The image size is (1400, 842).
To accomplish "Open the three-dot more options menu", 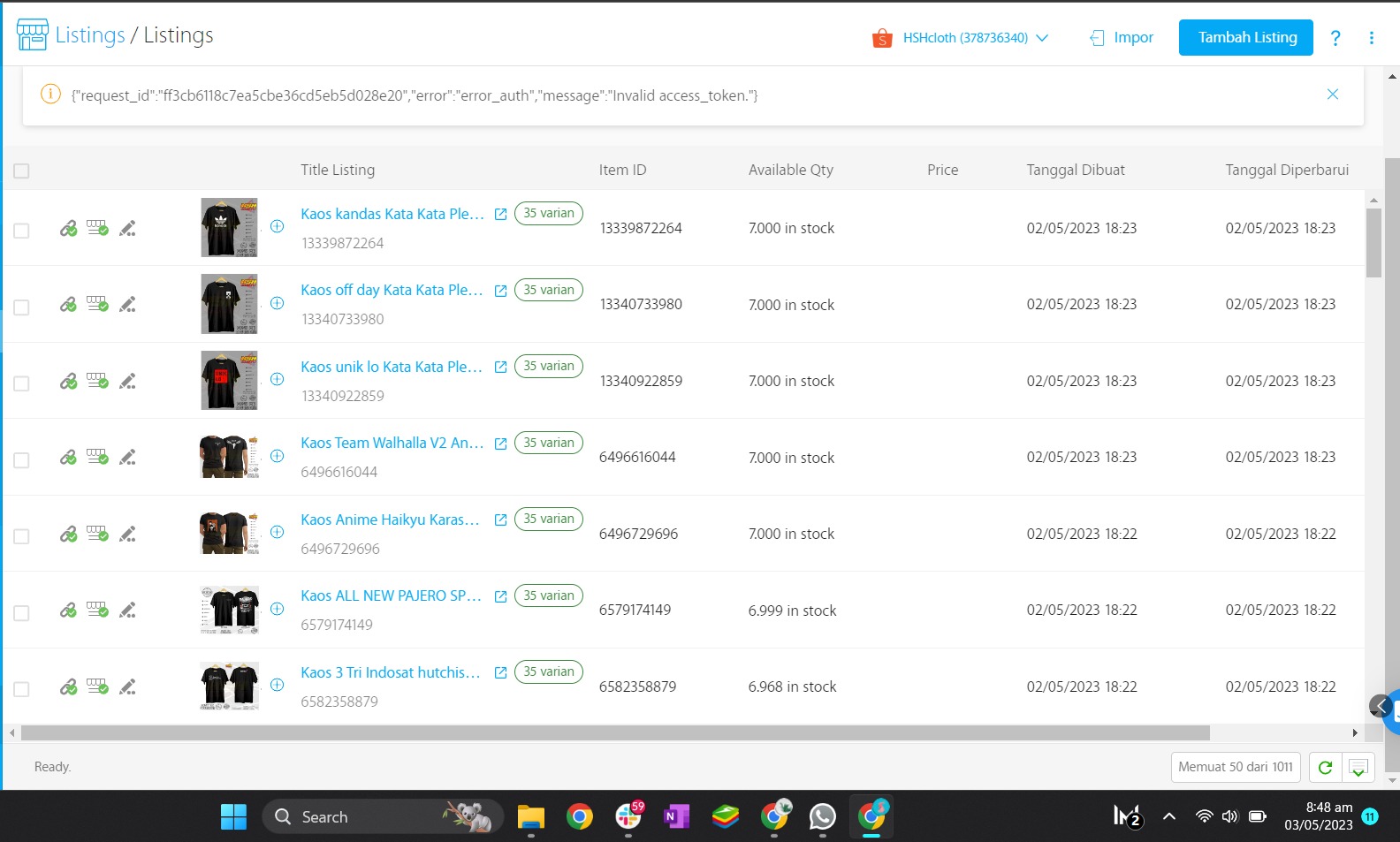I will pyautogui.click(x=1371, y=38).
